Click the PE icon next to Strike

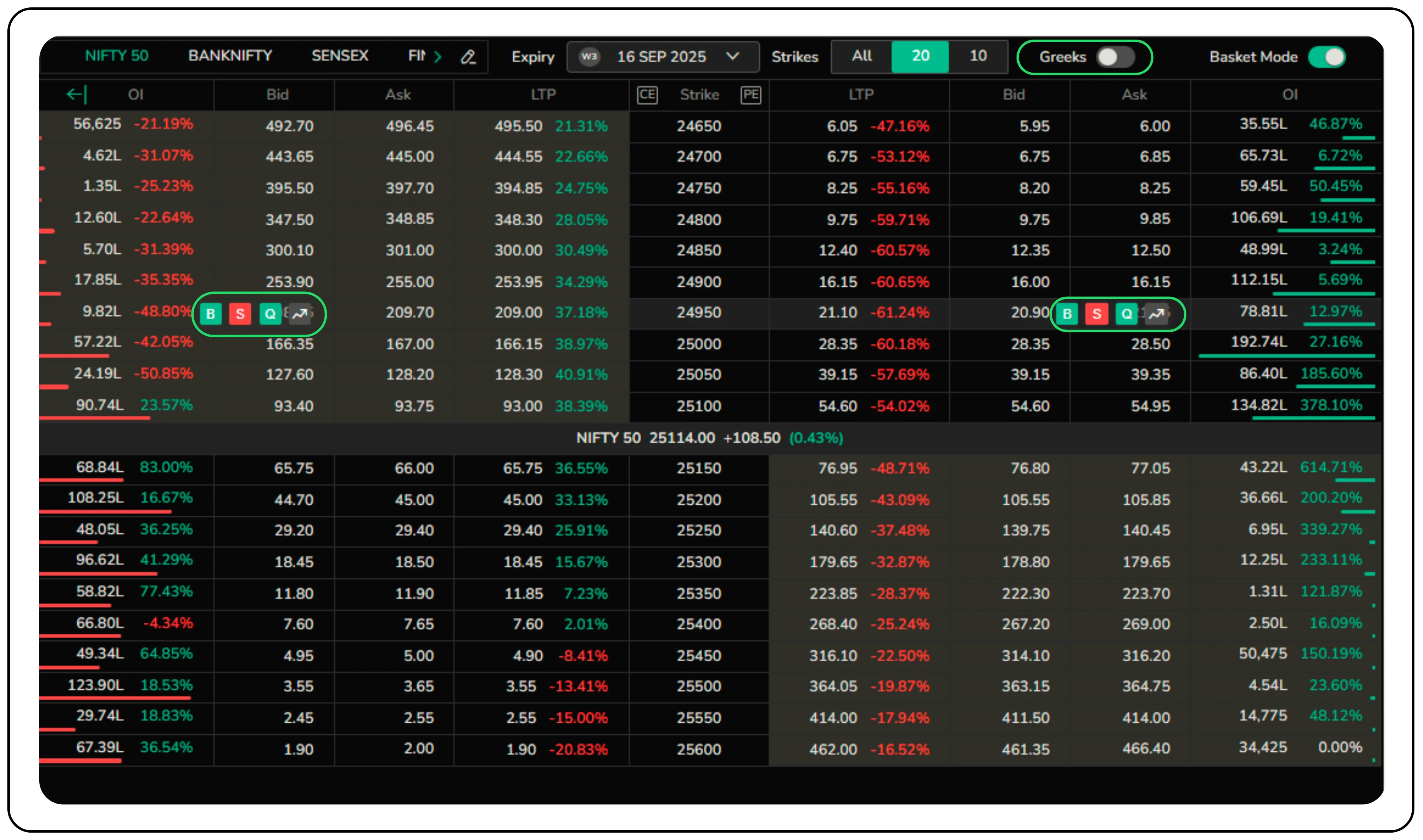(751, 94)
